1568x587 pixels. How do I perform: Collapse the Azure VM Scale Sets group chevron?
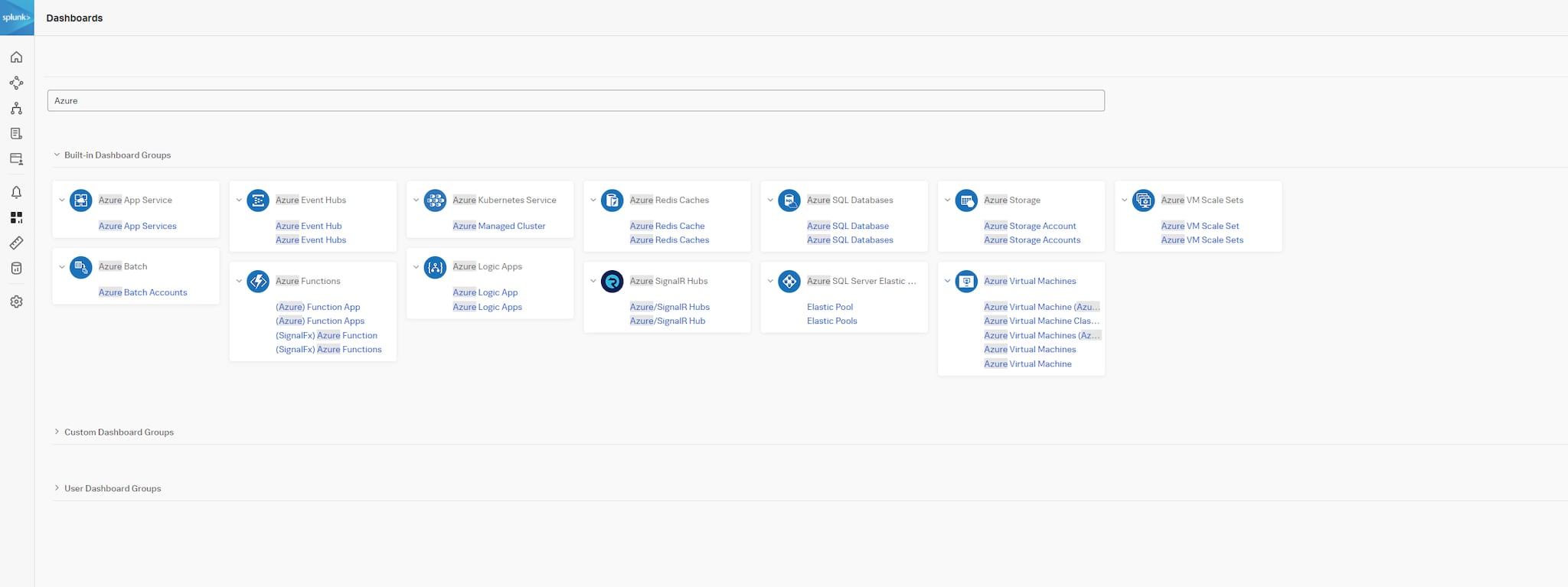tap(1124, 201)
